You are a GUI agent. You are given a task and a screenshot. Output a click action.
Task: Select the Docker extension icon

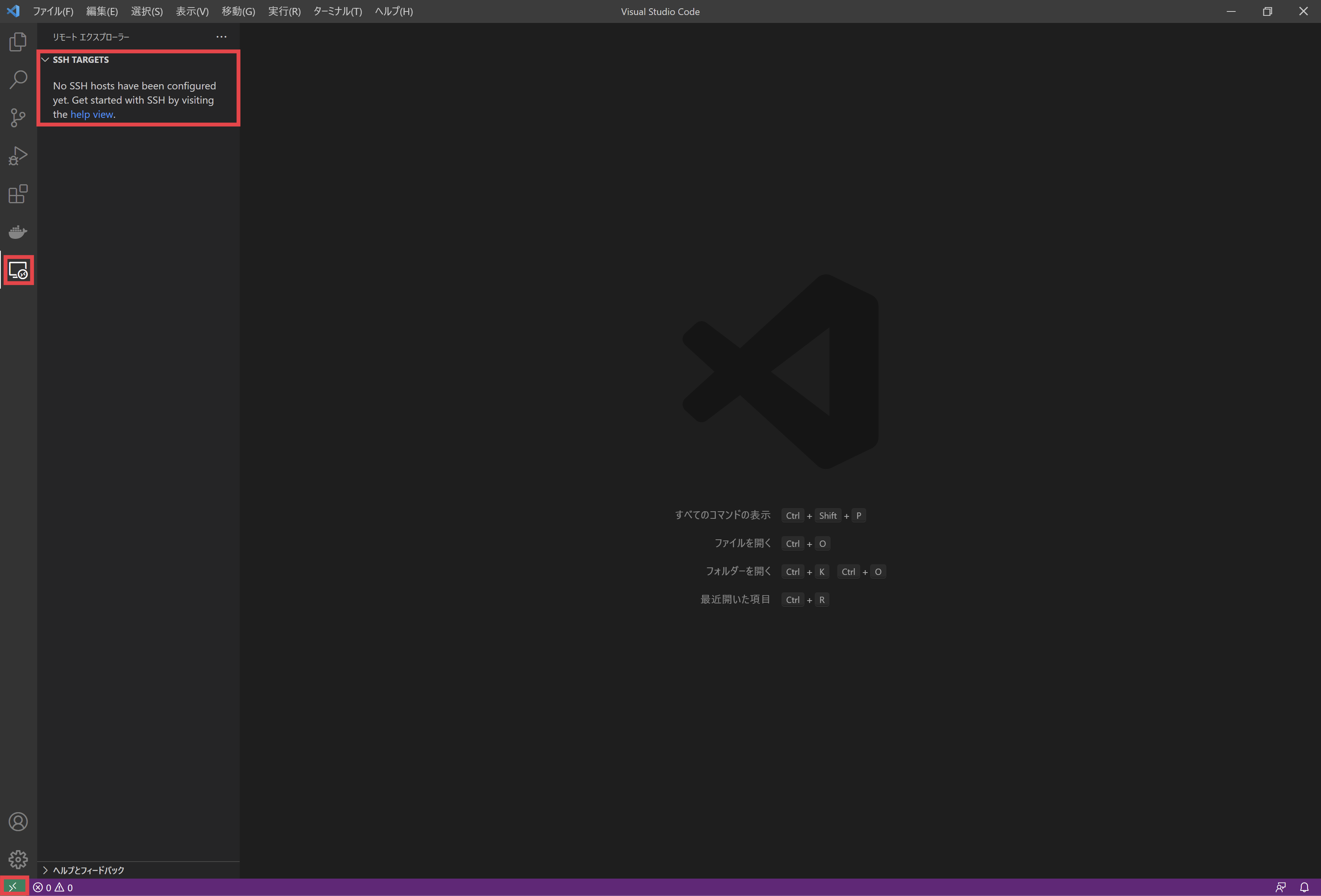(18, 232)
